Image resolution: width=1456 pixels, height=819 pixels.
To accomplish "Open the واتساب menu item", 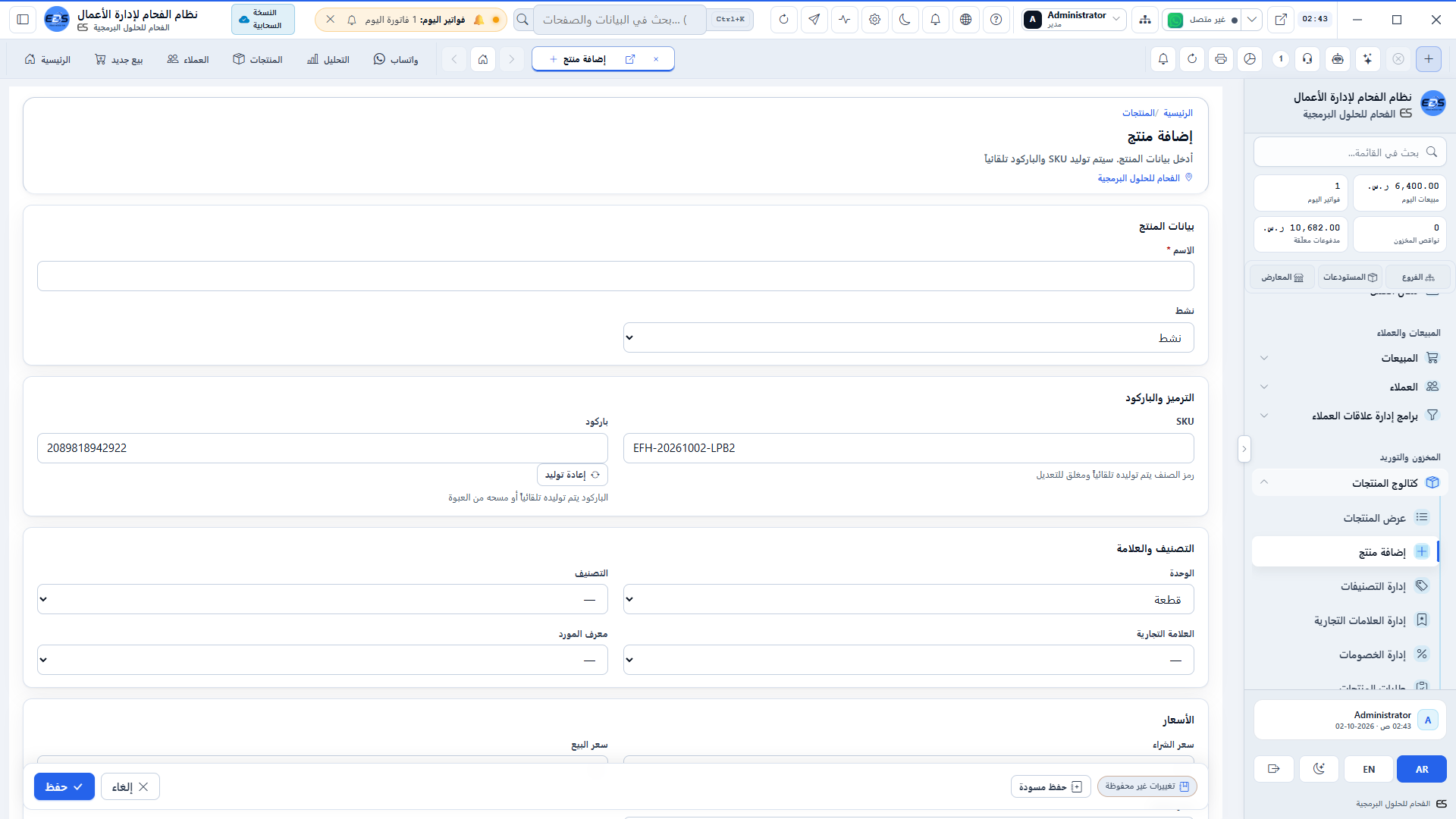I will [396, 59].
